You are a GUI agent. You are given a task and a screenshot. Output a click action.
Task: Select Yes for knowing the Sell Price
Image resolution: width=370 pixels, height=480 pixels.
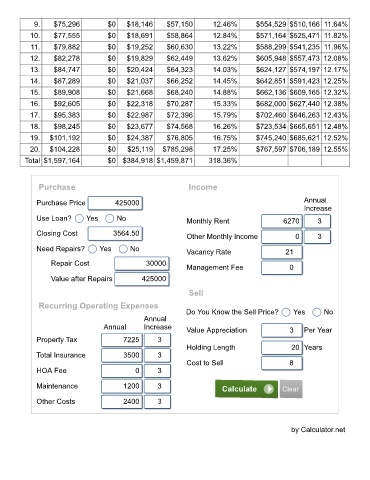click(x=286, y=312)
